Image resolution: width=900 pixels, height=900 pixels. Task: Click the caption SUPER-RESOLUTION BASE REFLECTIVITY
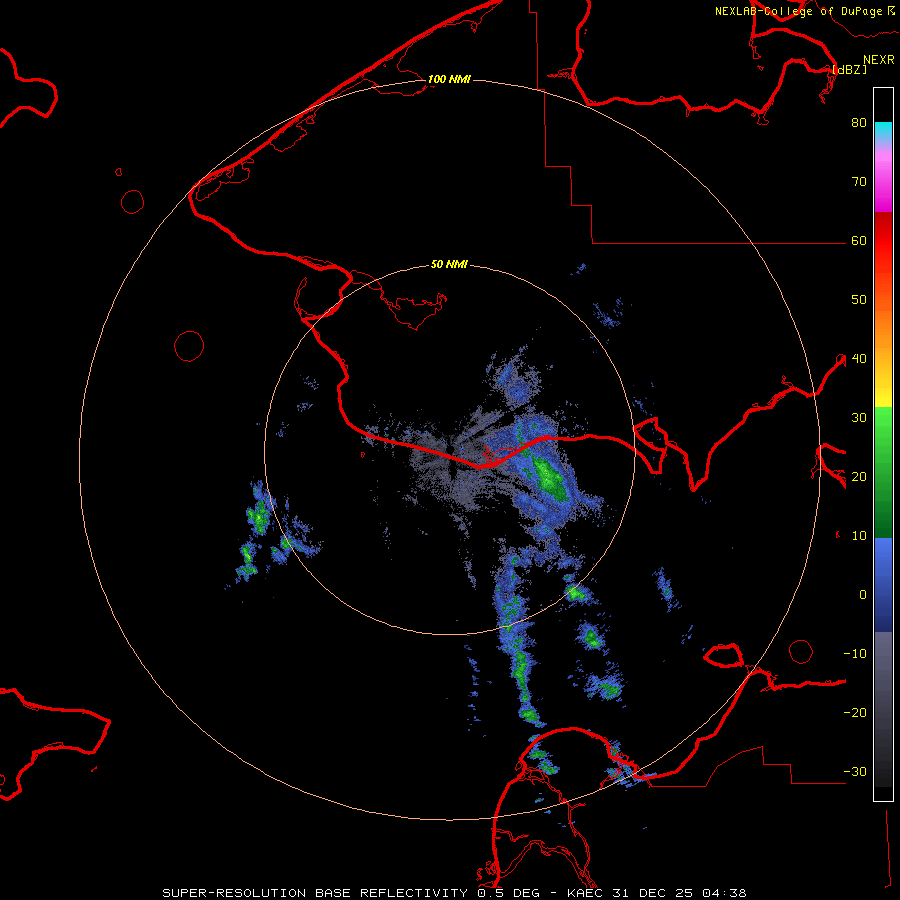315,893
